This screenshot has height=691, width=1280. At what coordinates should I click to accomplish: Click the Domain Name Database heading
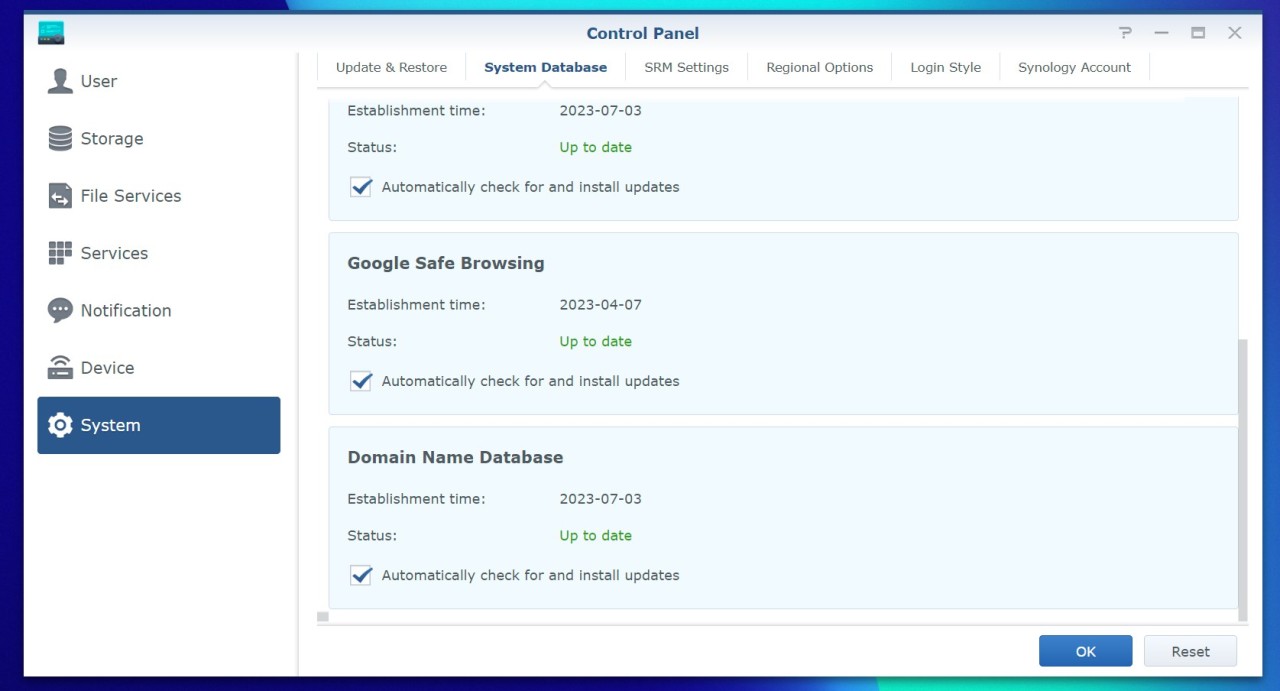click(x=455, y=457)
